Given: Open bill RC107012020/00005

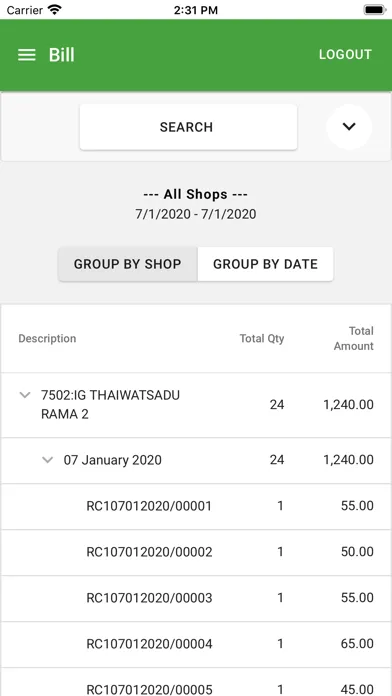Looking at the screenshot, I should click(x=196, y=683).
